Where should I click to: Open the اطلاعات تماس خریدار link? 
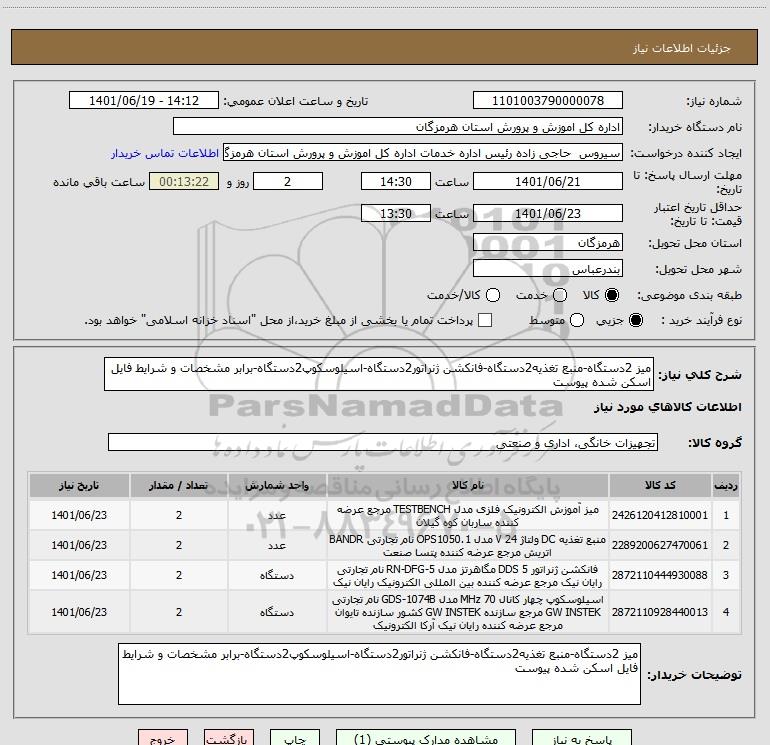(165, 153)
